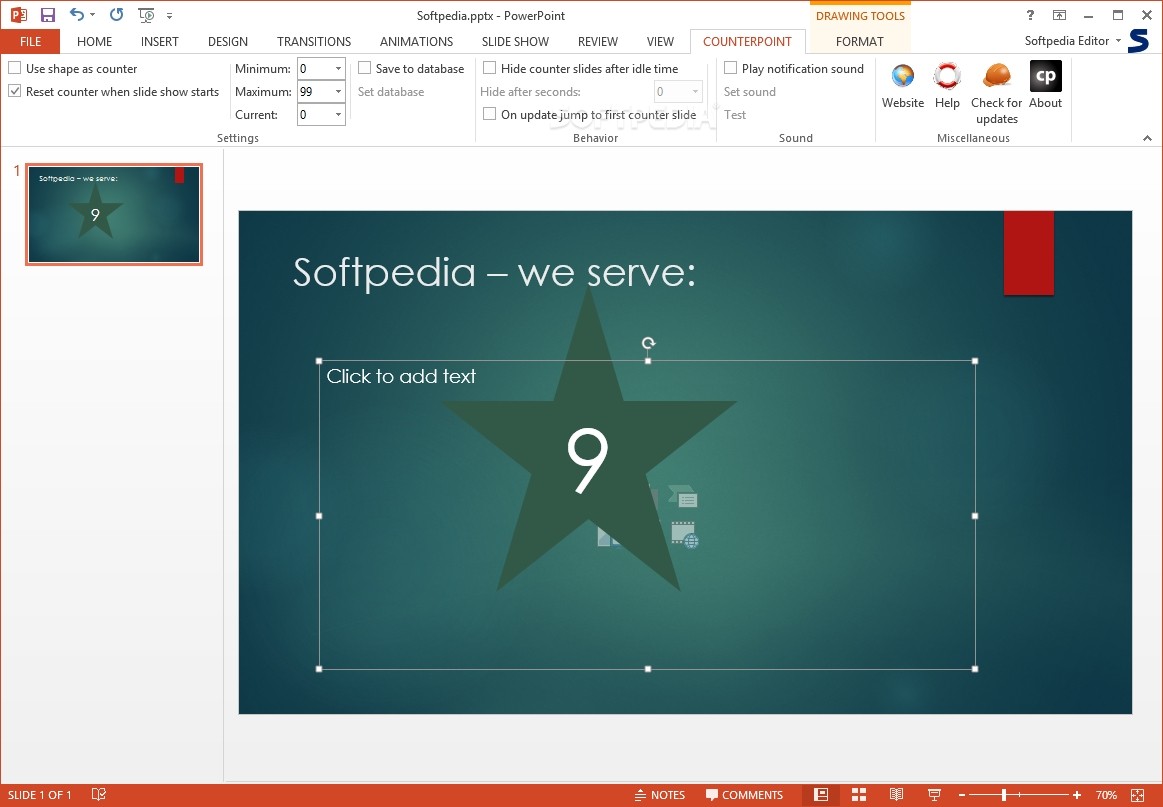Open the Drawing Tools FORMAT tab
Image resolution: width=1163 pixels, height=807 pixels.
click(x=860, y=42)
